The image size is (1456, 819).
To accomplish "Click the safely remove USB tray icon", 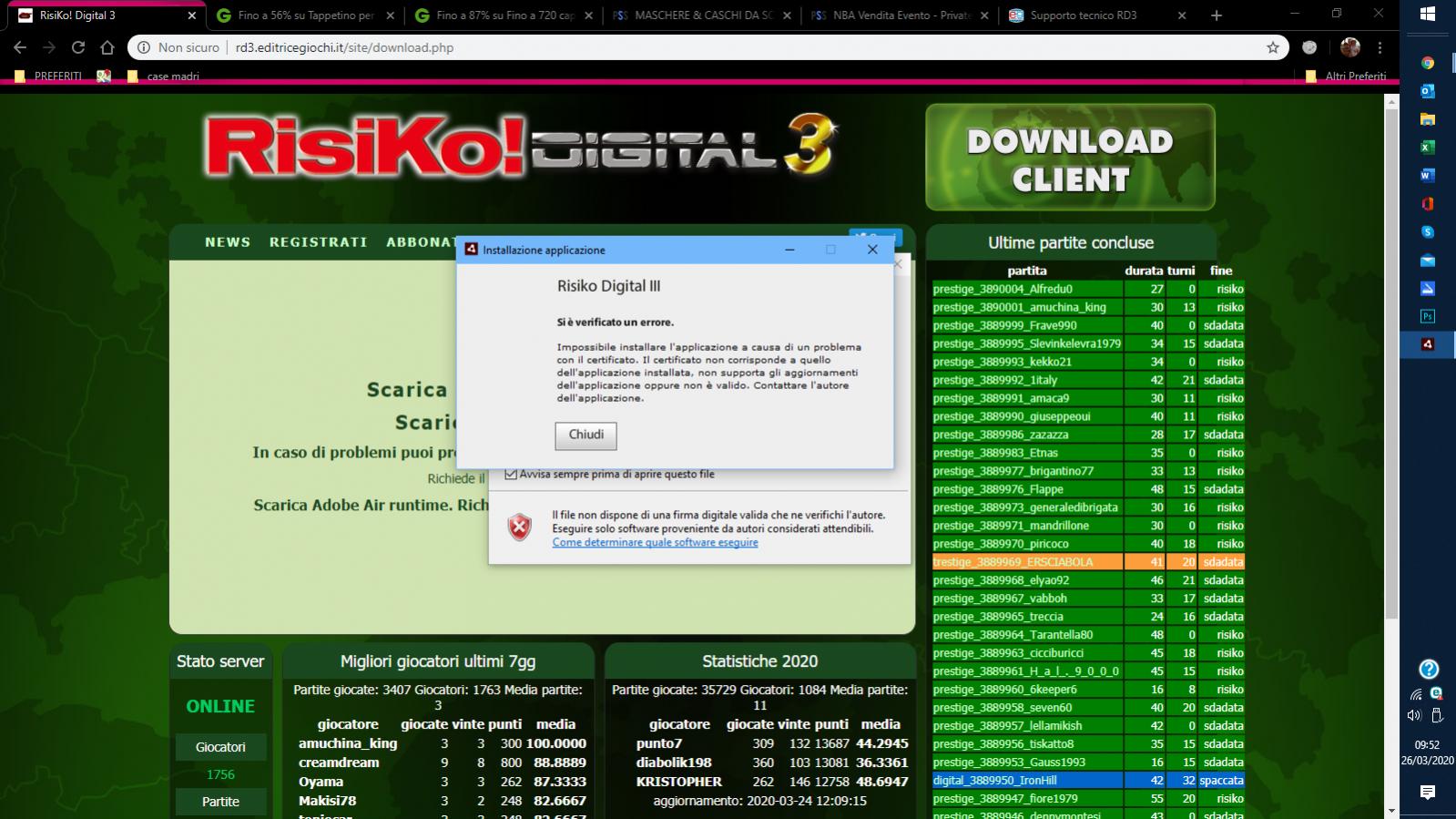I will 1437,716.
